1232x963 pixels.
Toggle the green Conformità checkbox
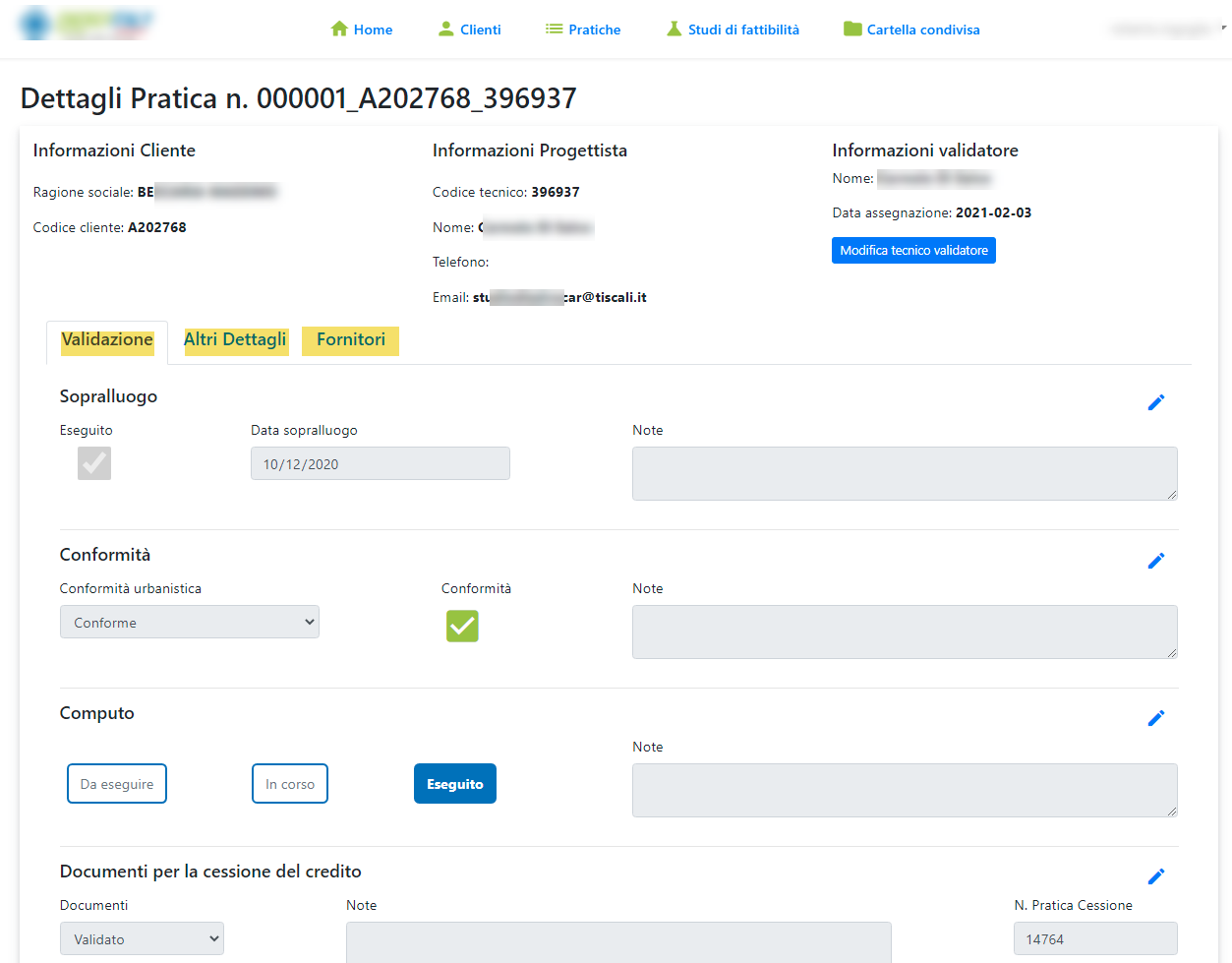[462, 626]
